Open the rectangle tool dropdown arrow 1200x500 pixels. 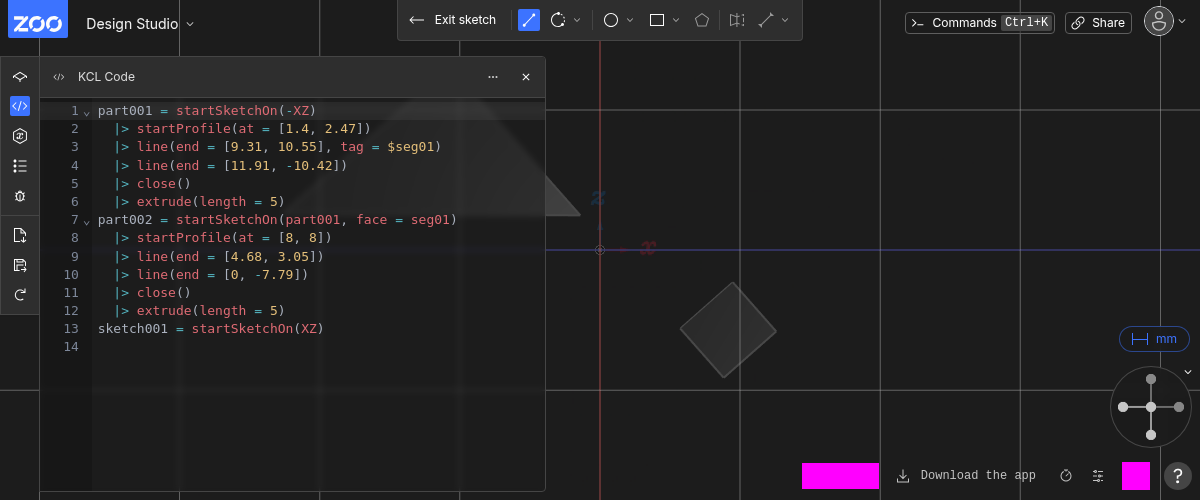(676, 20)
